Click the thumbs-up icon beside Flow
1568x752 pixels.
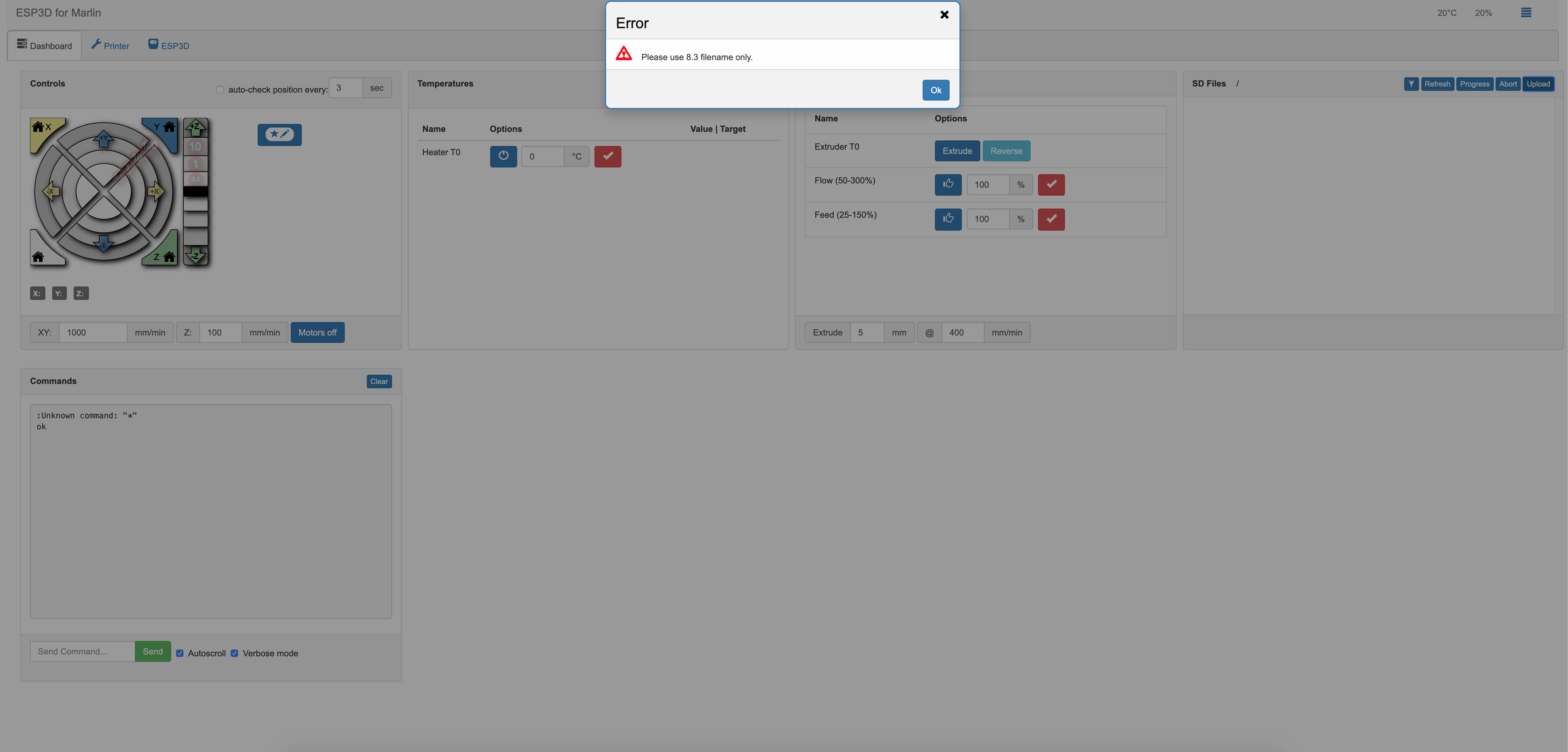[948, 185]
